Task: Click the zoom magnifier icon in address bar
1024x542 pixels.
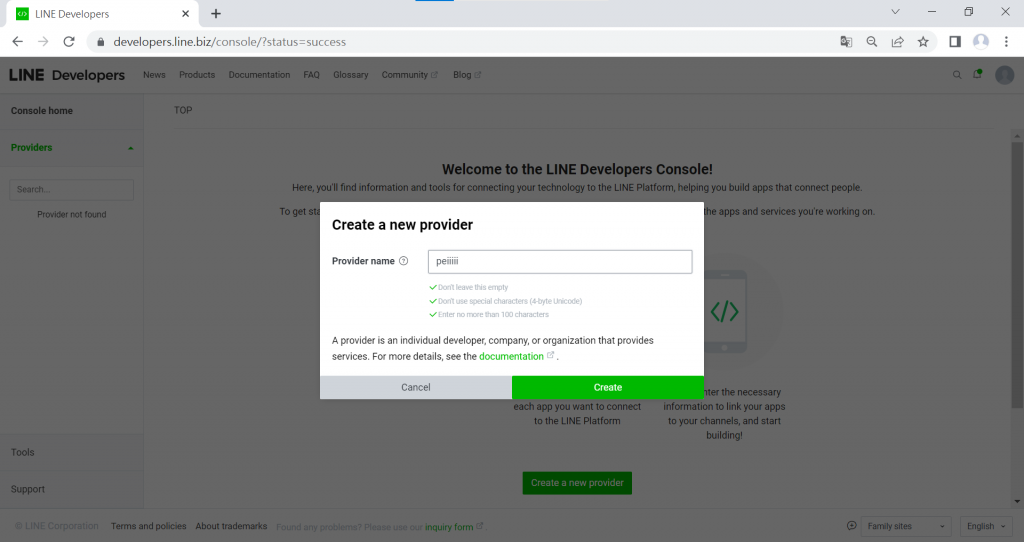Action: click(872, 42)
